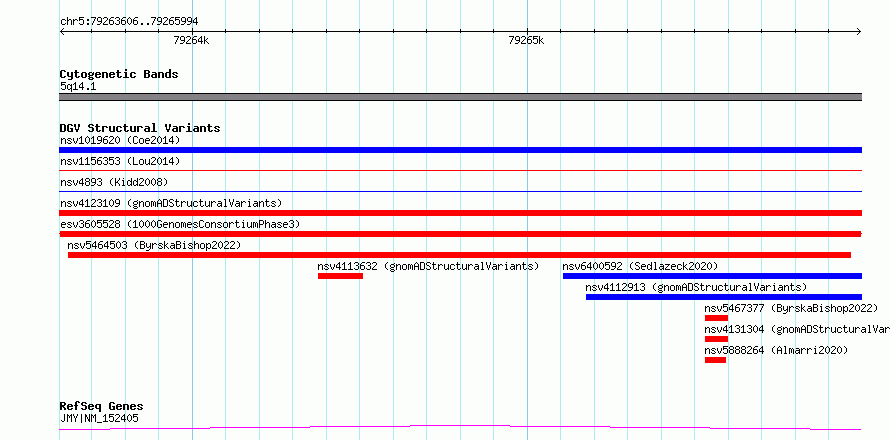This screenshot has width=890, height=440.
Task: Open the nsv1156353 (Lou2014) label
Action: click(120, 161)
